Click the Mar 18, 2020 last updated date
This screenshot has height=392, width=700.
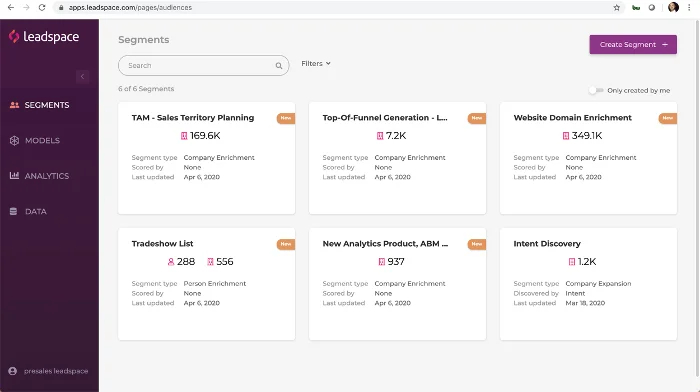[585, 303]
